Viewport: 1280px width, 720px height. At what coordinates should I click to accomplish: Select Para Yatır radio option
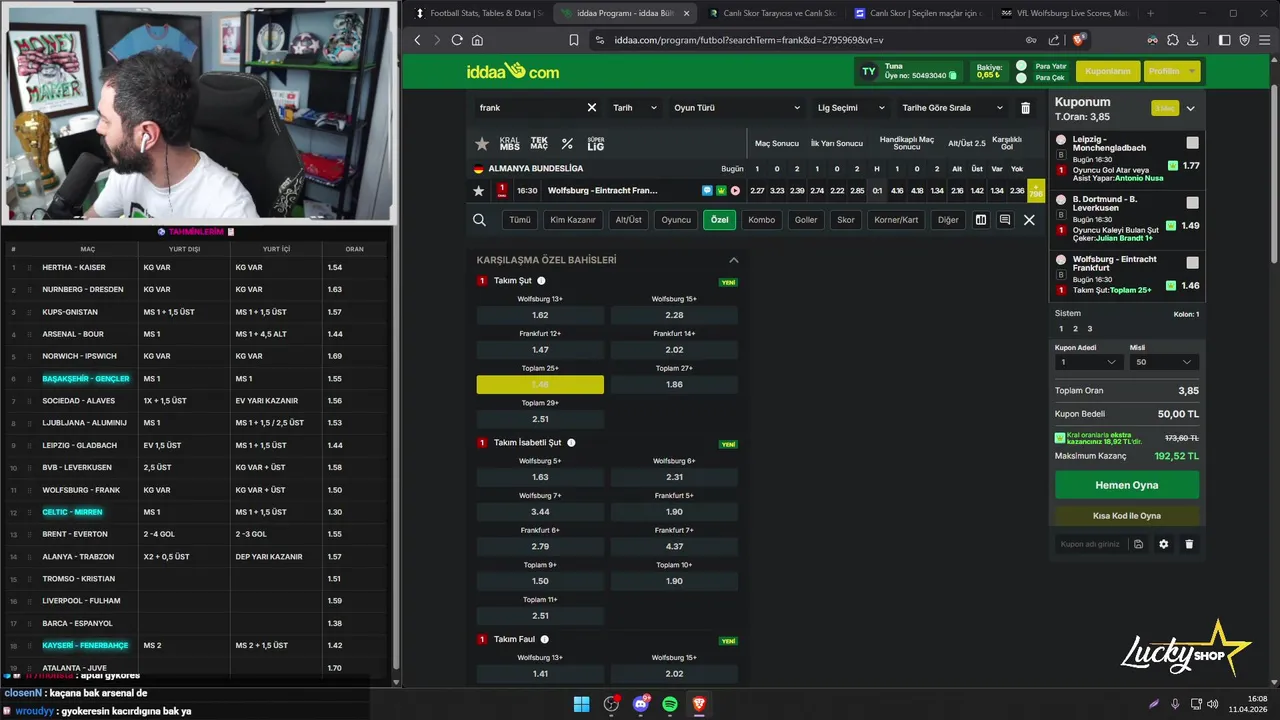(x=1021, y=66)
